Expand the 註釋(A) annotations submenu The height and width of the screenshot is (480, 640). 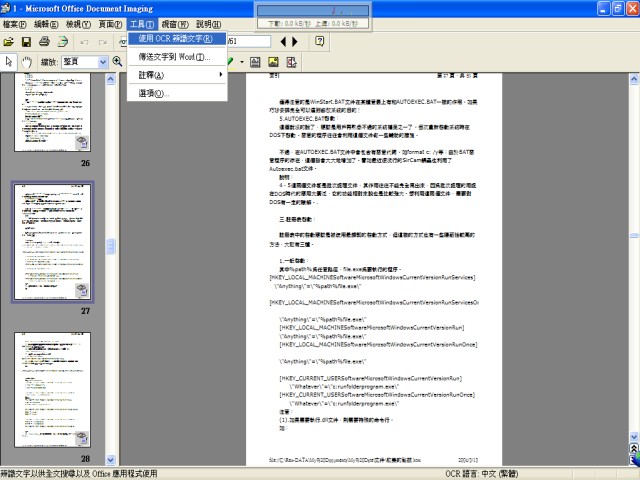(177, 75)
